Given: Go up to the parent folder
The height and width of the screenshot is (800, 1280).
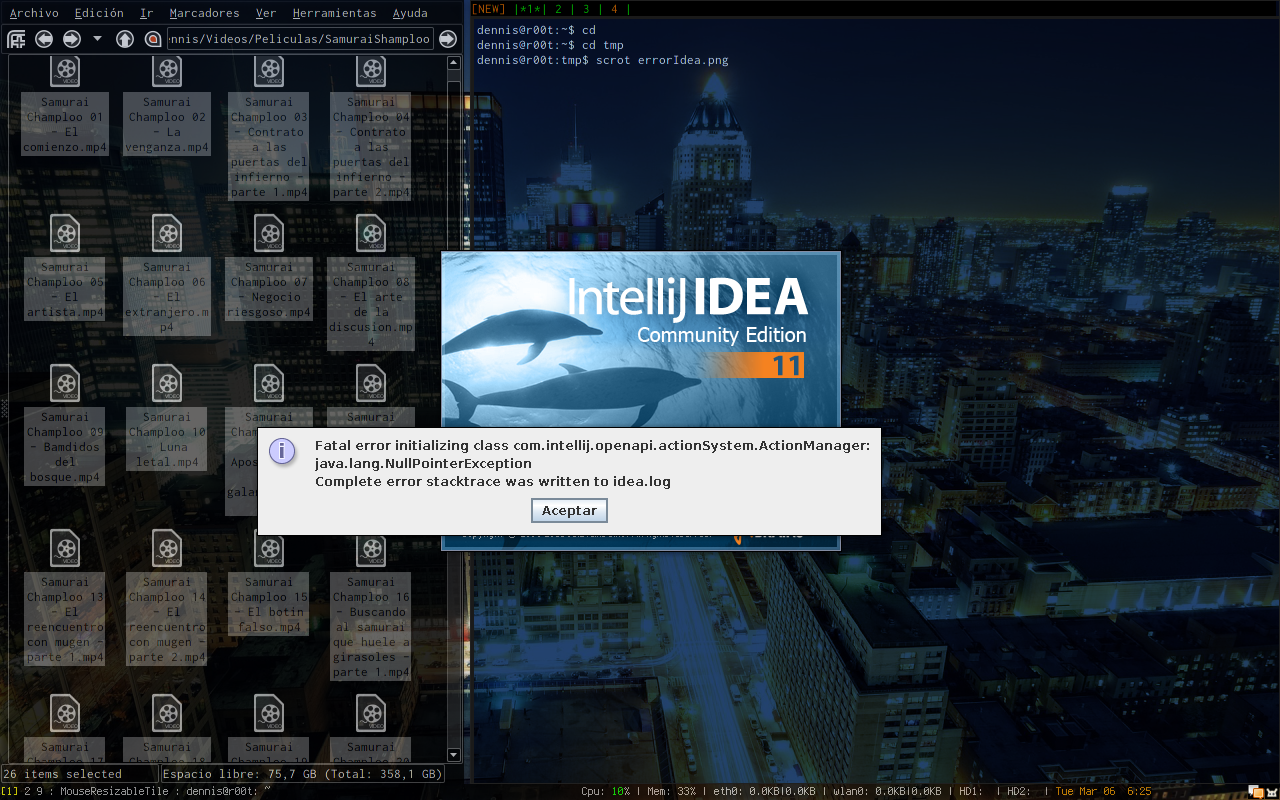Looking at the screenshot, I should (x=125, y=39).
